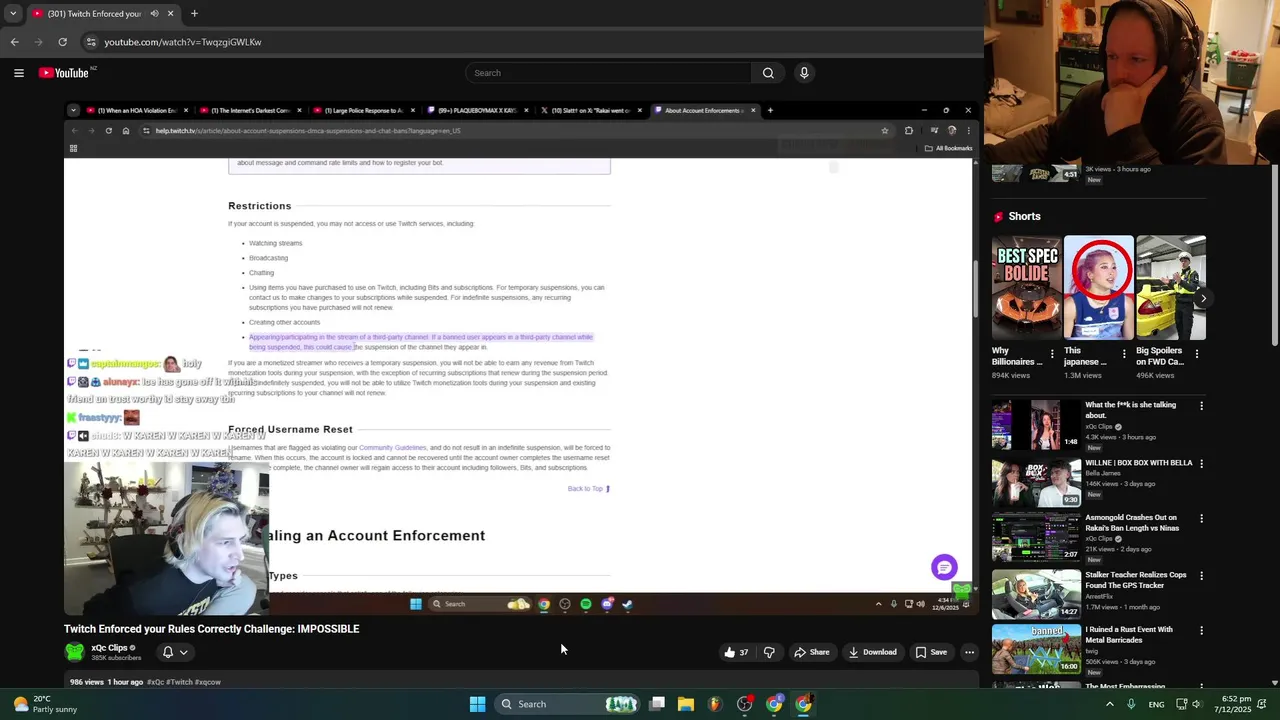Open 'WILLNE | BOX BOX WITH BELLA' title
Screen dimensions: 1280x720
pos(1138,463)
